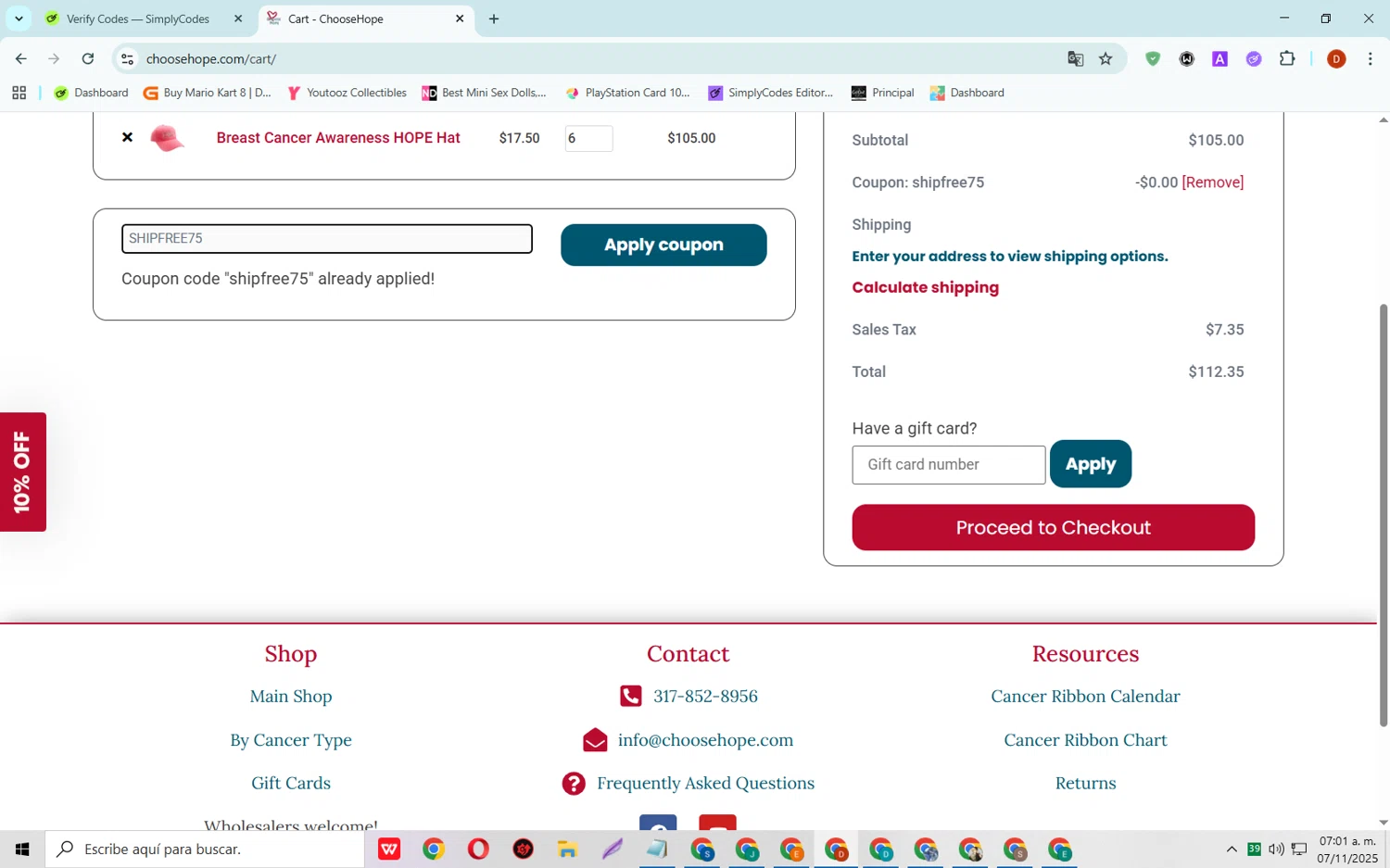The width and height of the screenshot is (1390, 868).
Task: Expand the tab search dropdown
Action: (x=19, y=19)
